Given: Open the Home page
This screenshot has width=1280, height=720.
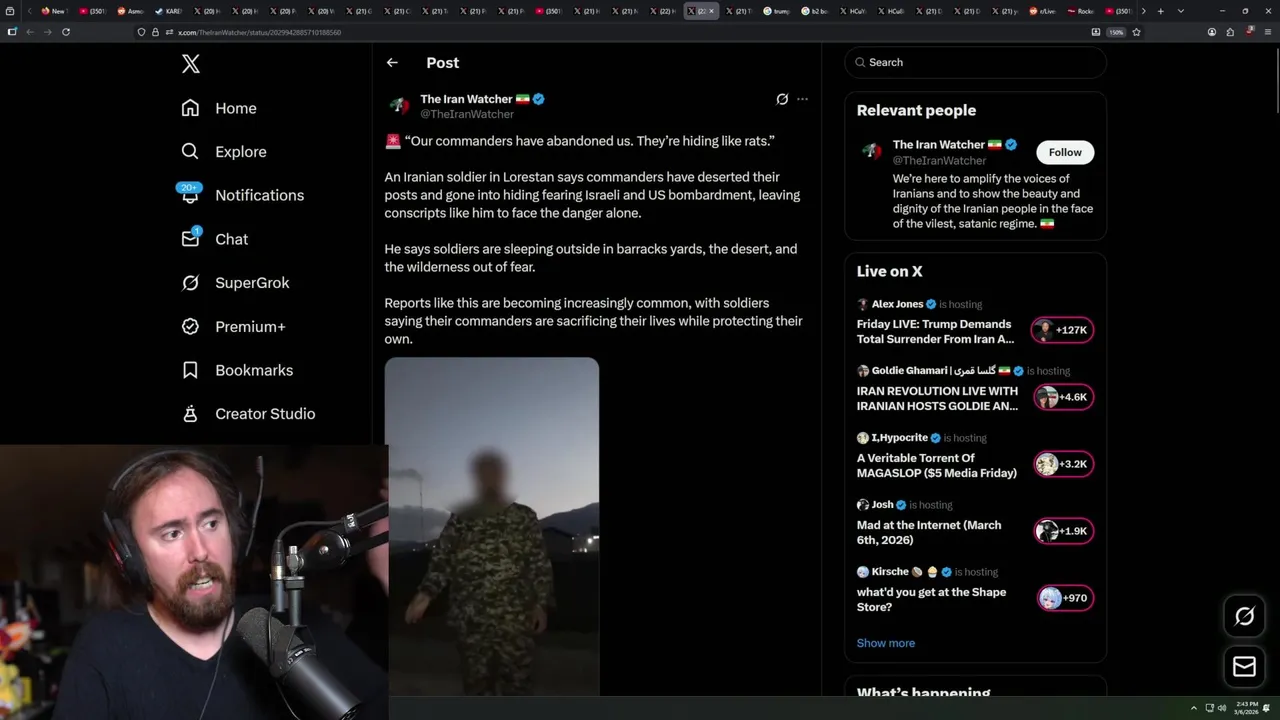Looking at the screenshot, I should click(219, 108).
